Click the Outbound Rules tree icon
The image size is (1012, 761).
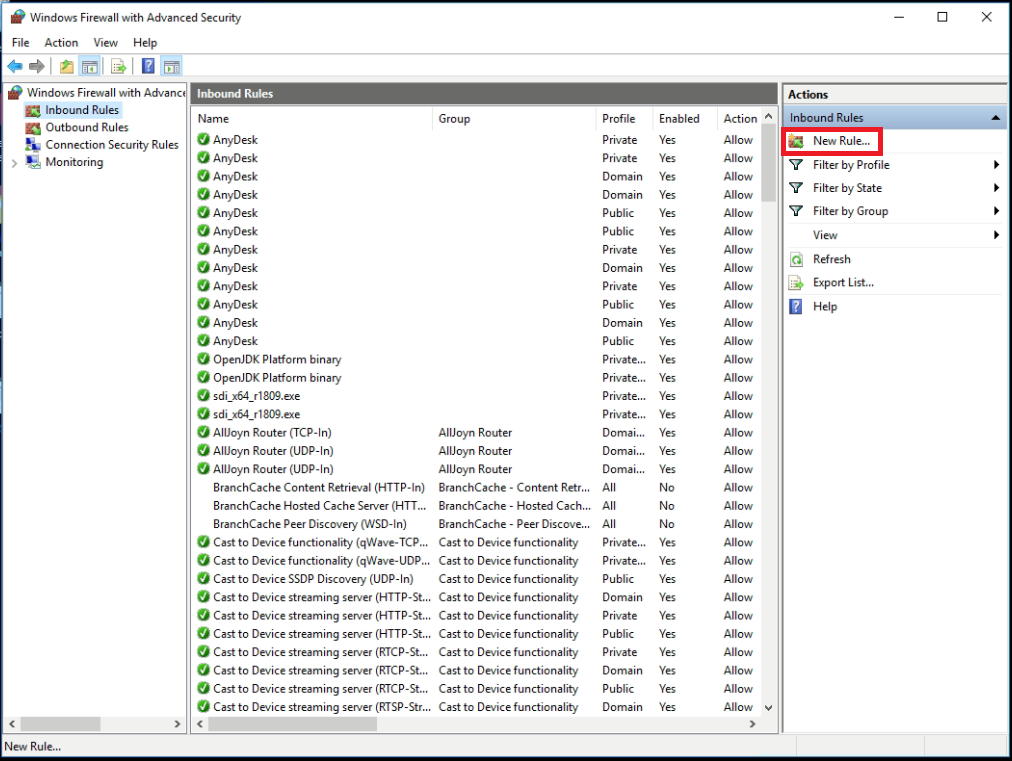coord(33,128)
